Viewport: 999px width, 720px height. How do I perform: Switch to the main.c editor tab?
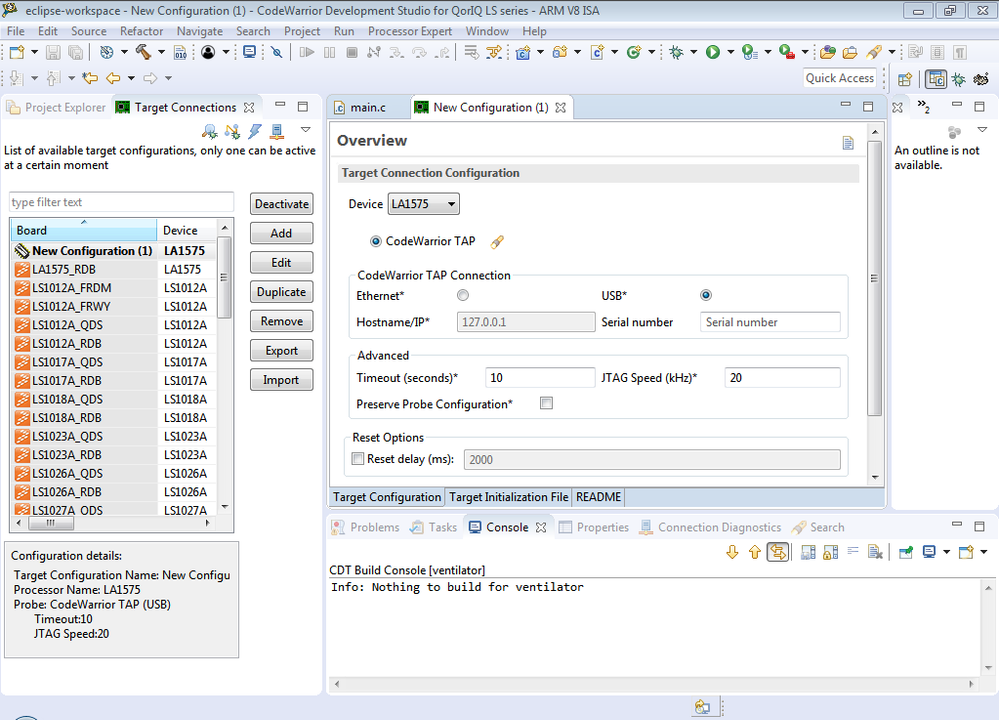coord(368,108)
